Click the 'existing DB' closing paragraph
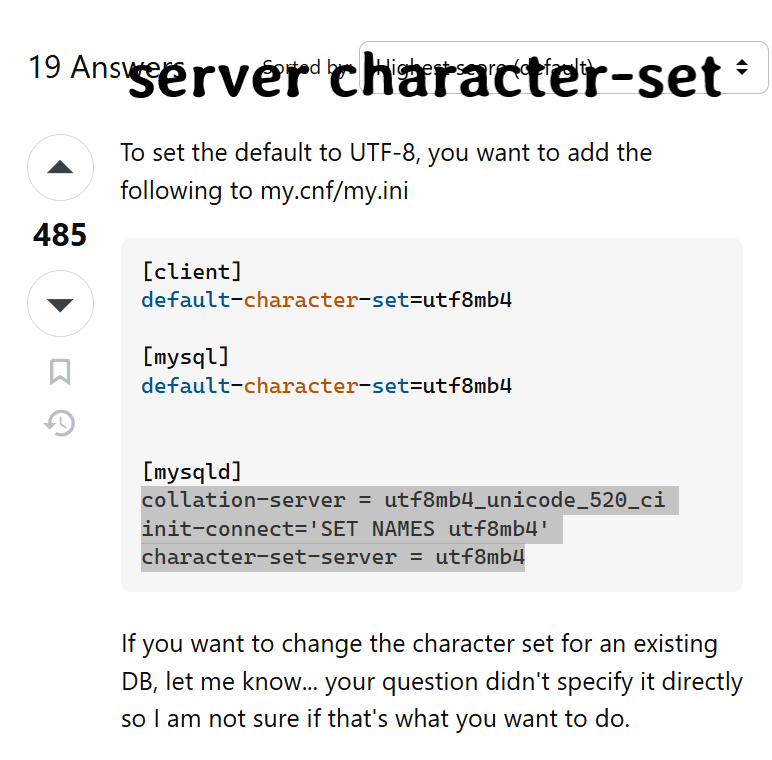This screenshot has height=760, width=772. pos(431,682)
